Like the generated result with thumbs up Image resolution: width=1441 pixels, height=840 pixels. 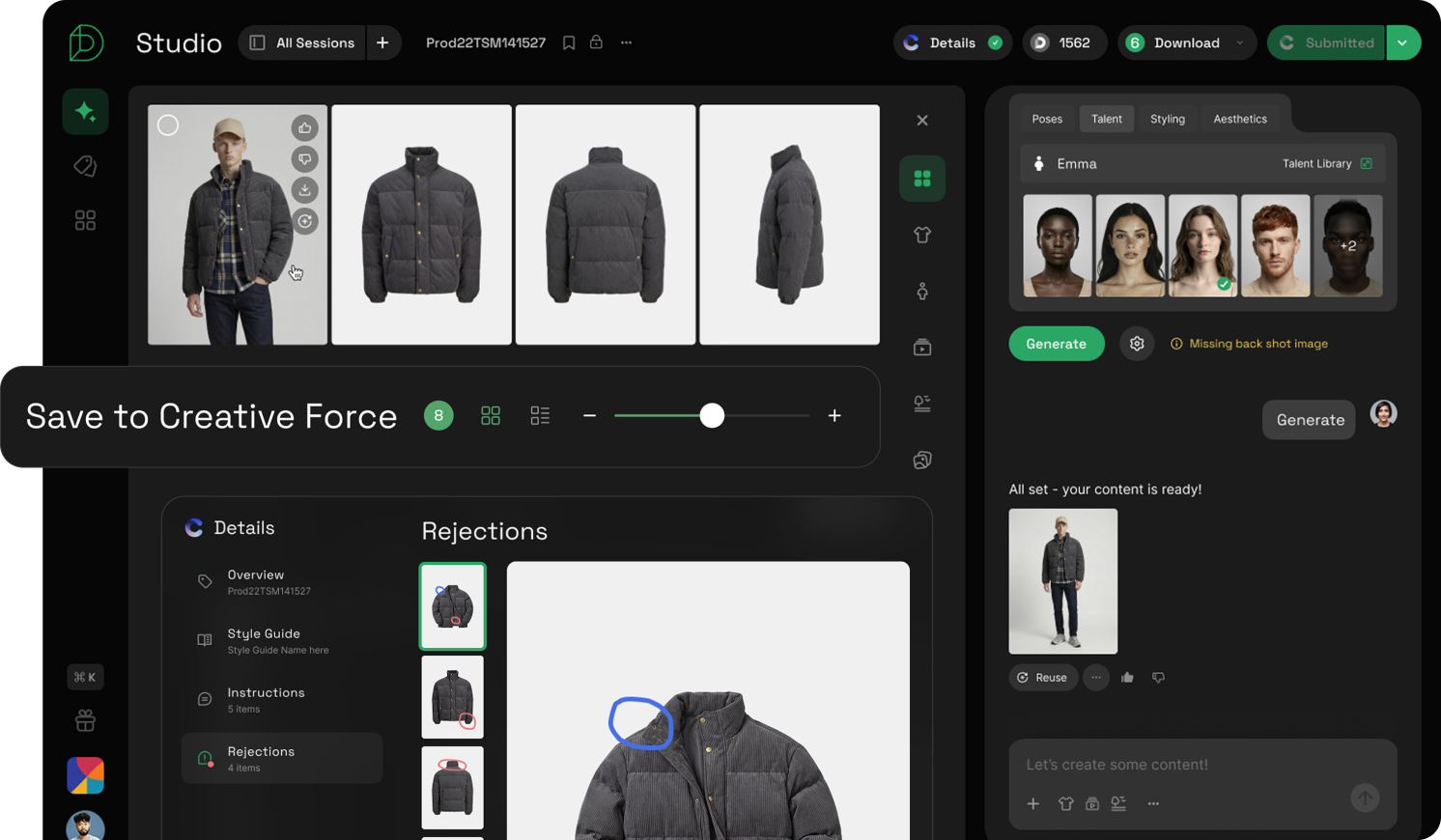tap(1127, 678)
